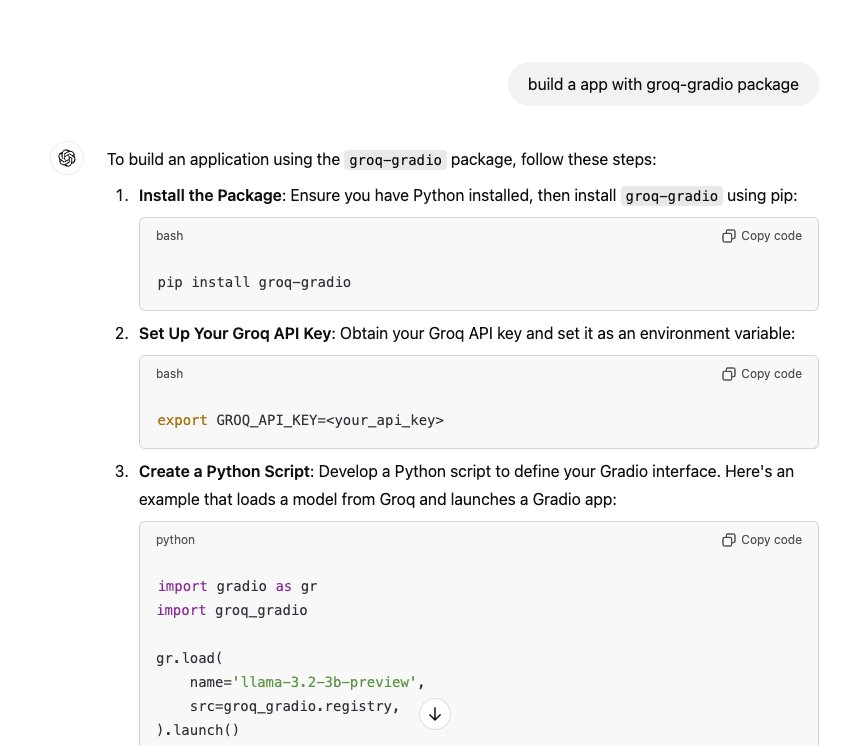The width and height of the screenshot is (848, 746).
Task: Click the 'import gradio as gr' line
Action: click(x=237, y=586)
